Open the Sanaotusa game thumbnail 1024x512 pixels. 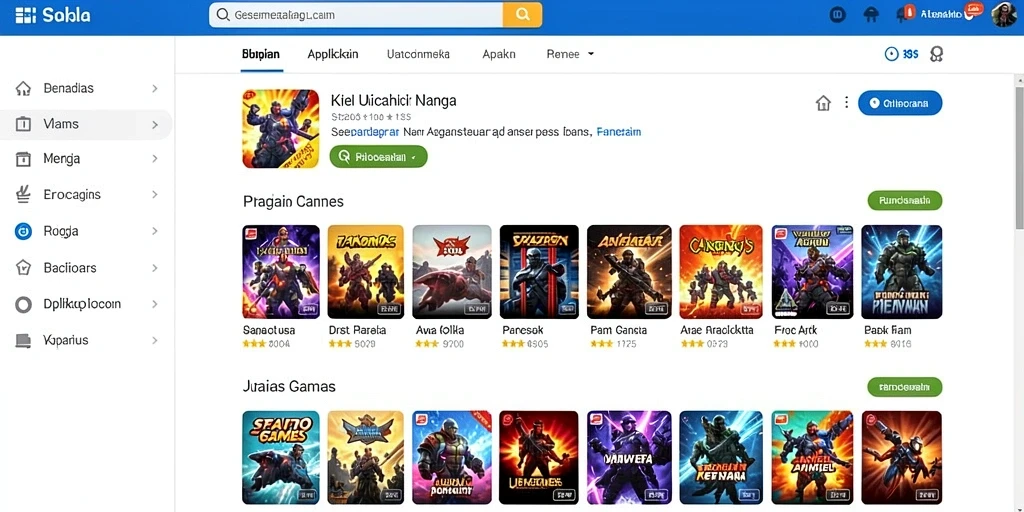[281, 272]
